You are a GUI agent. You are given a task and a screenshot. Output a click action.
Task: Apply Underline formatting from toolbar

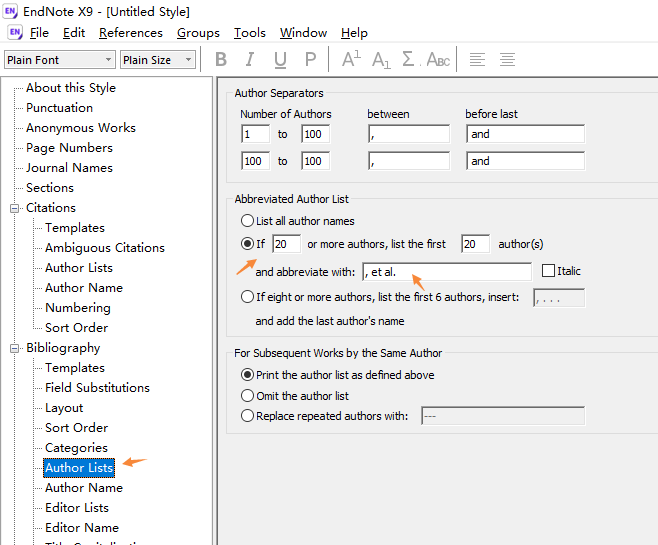point(280,60)
